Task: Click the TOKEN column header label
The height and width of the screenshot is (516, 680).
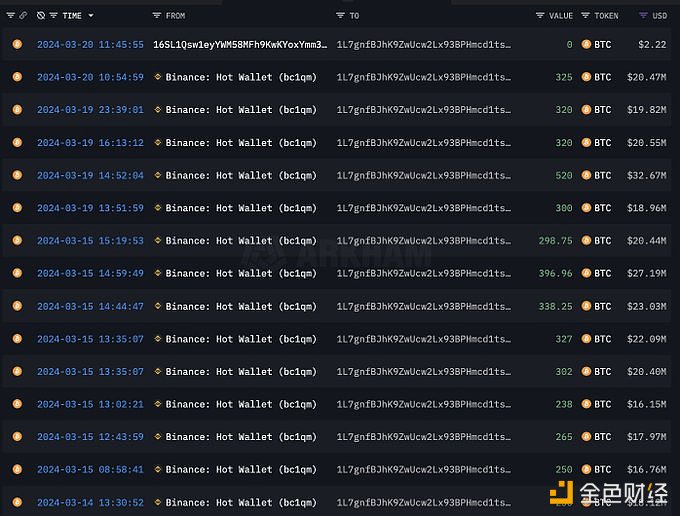Action: tap(606, 16)
